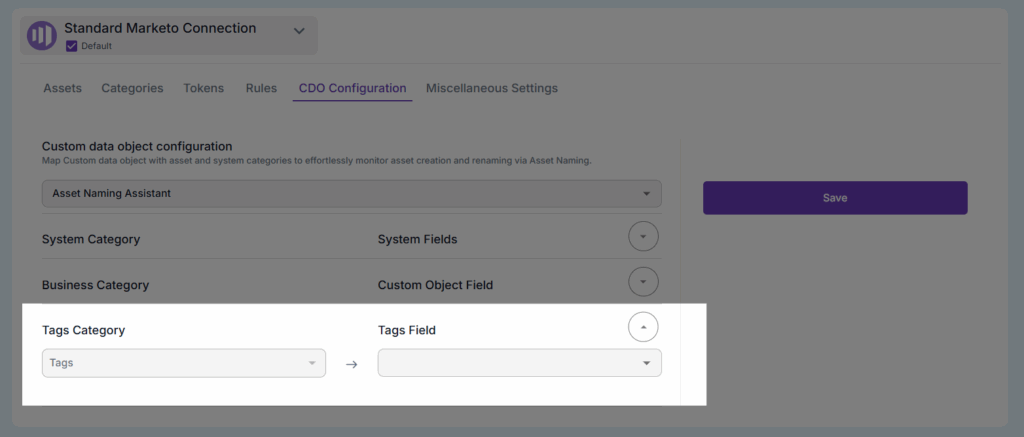Screen dimensions: 1024x437
Task: Select the CDO Configuration tab
Action: [x=353, y=88]
